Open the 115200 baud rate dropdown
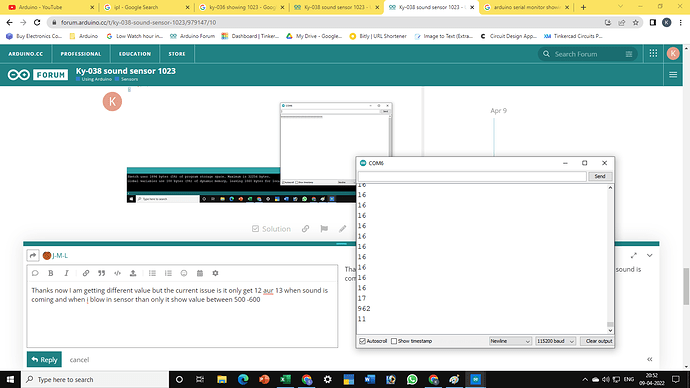Screen dimensions: 690x388 [x=555, y=341]
